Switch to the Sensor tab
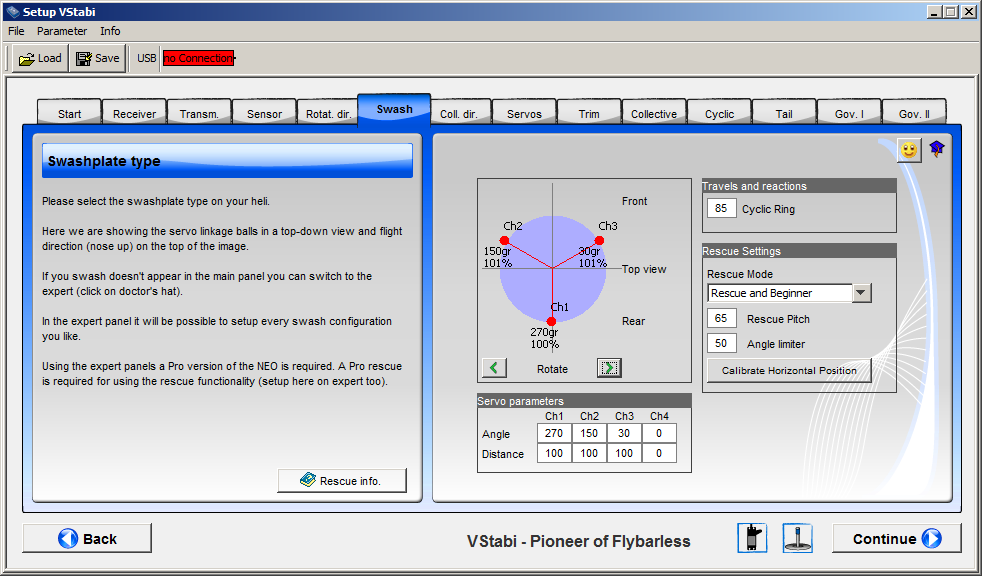The image size is (982, 576). click(264, 113)
